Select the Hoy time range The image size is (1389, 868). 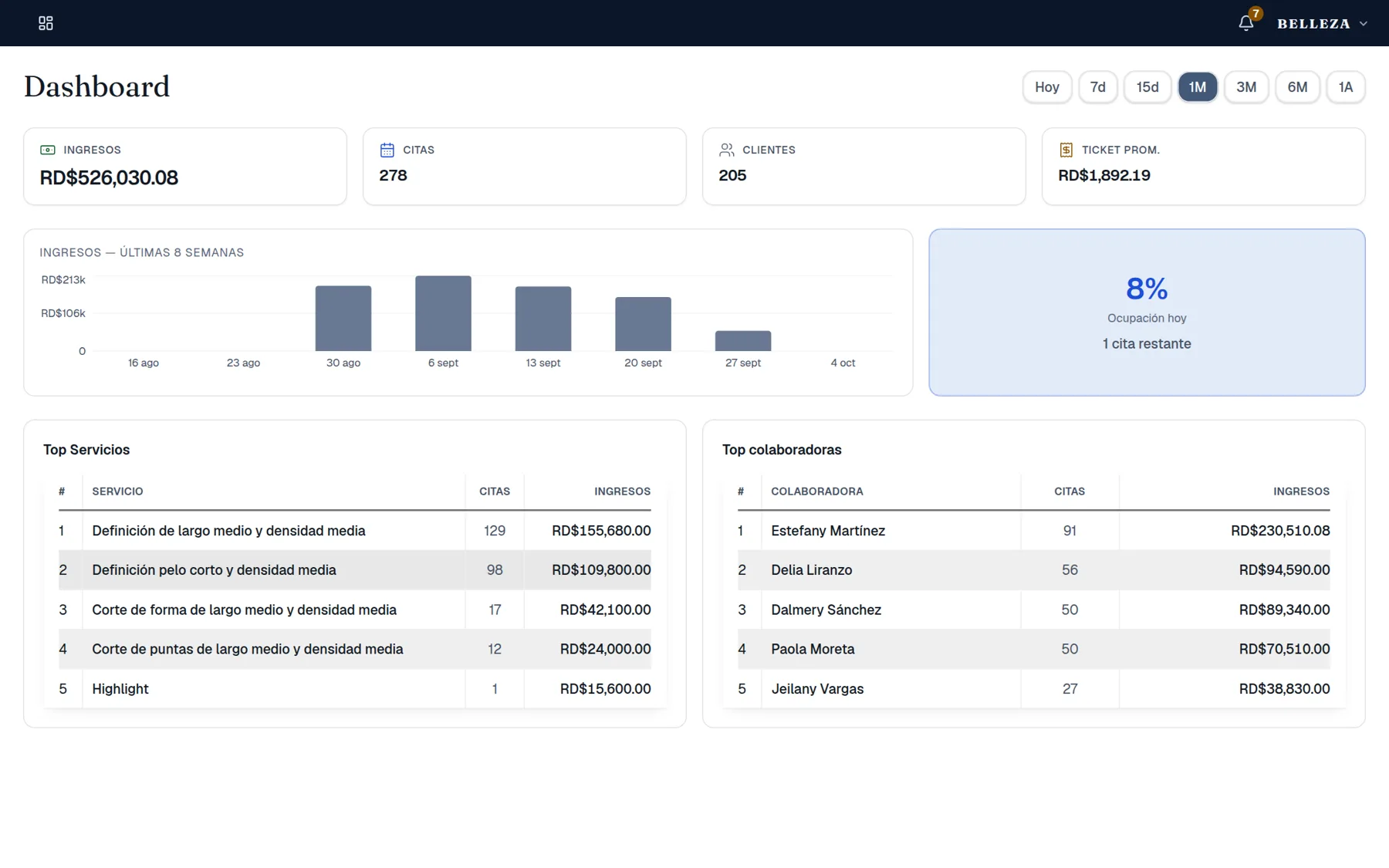tap(1047, 87)
